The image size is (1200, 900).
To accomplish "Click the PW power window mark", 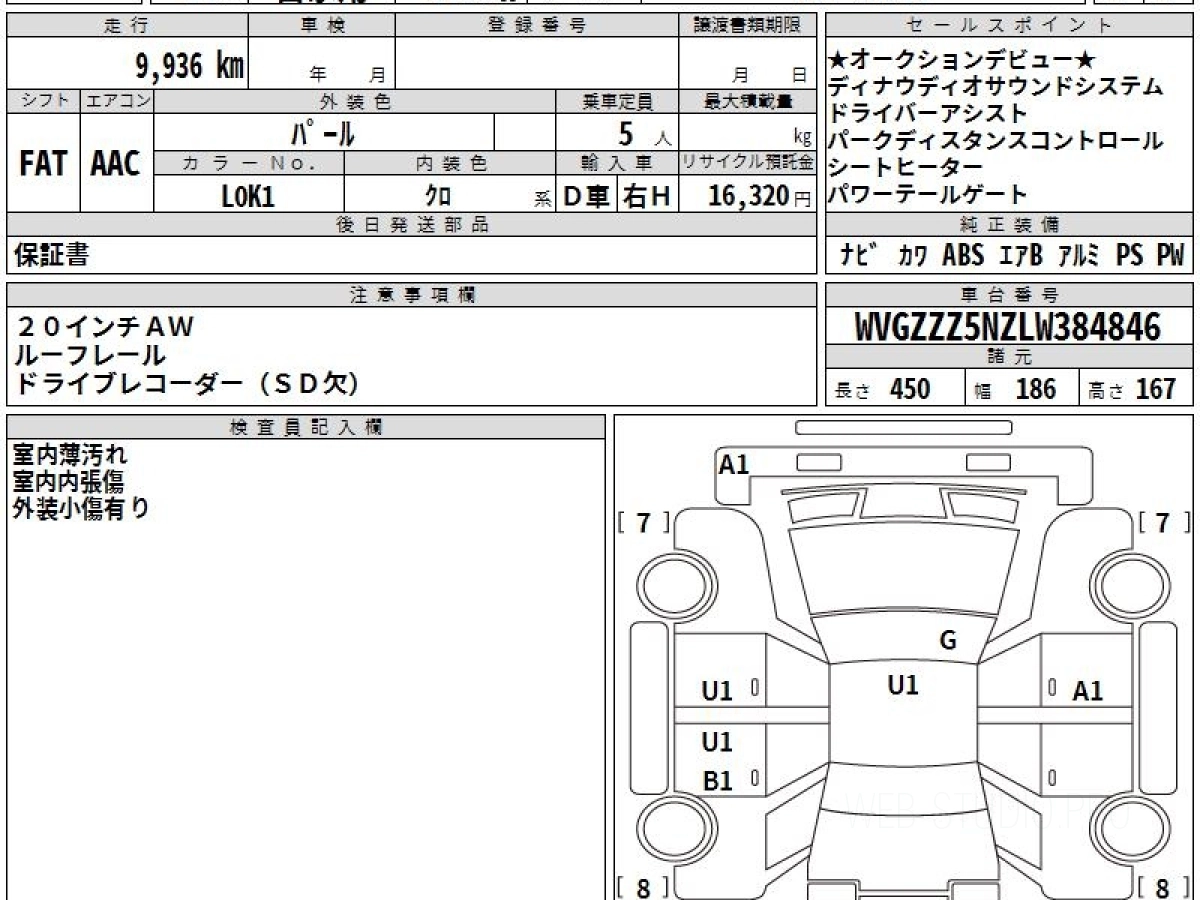I will pyautogui.click(x=1170, y=255).
